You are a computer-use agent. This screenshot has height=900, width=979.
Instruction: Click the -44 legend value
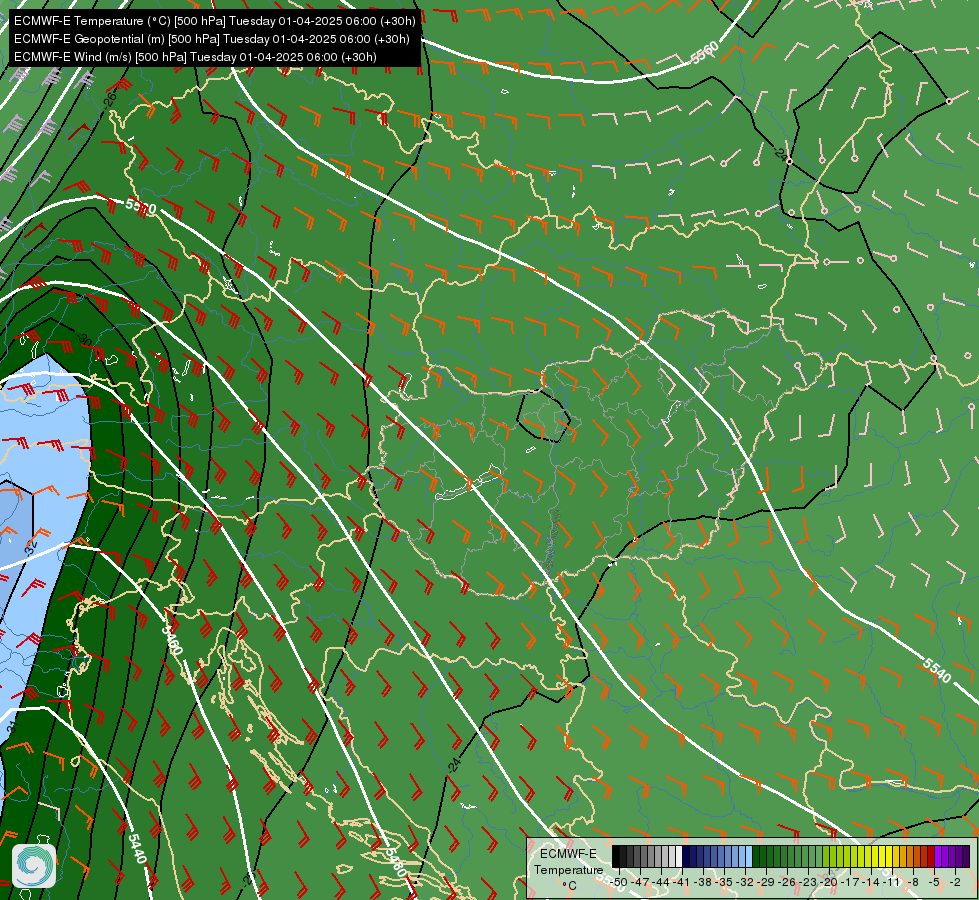(661, 882)
